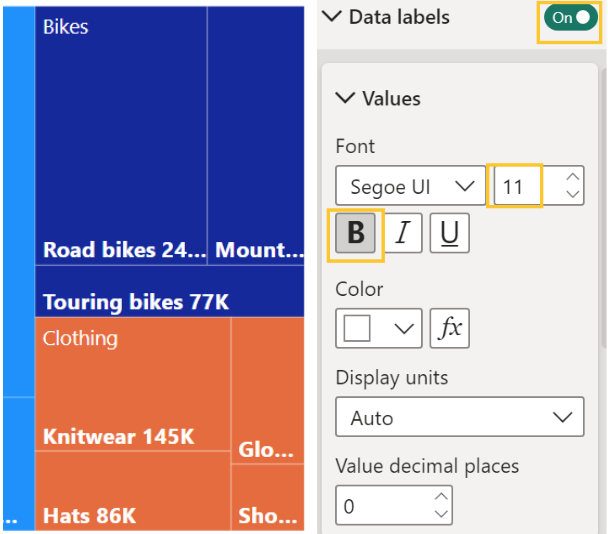This screenshot has height=534, width=608.
Task: Turn off the Data labels toggle
Action: tap(569, 18)
